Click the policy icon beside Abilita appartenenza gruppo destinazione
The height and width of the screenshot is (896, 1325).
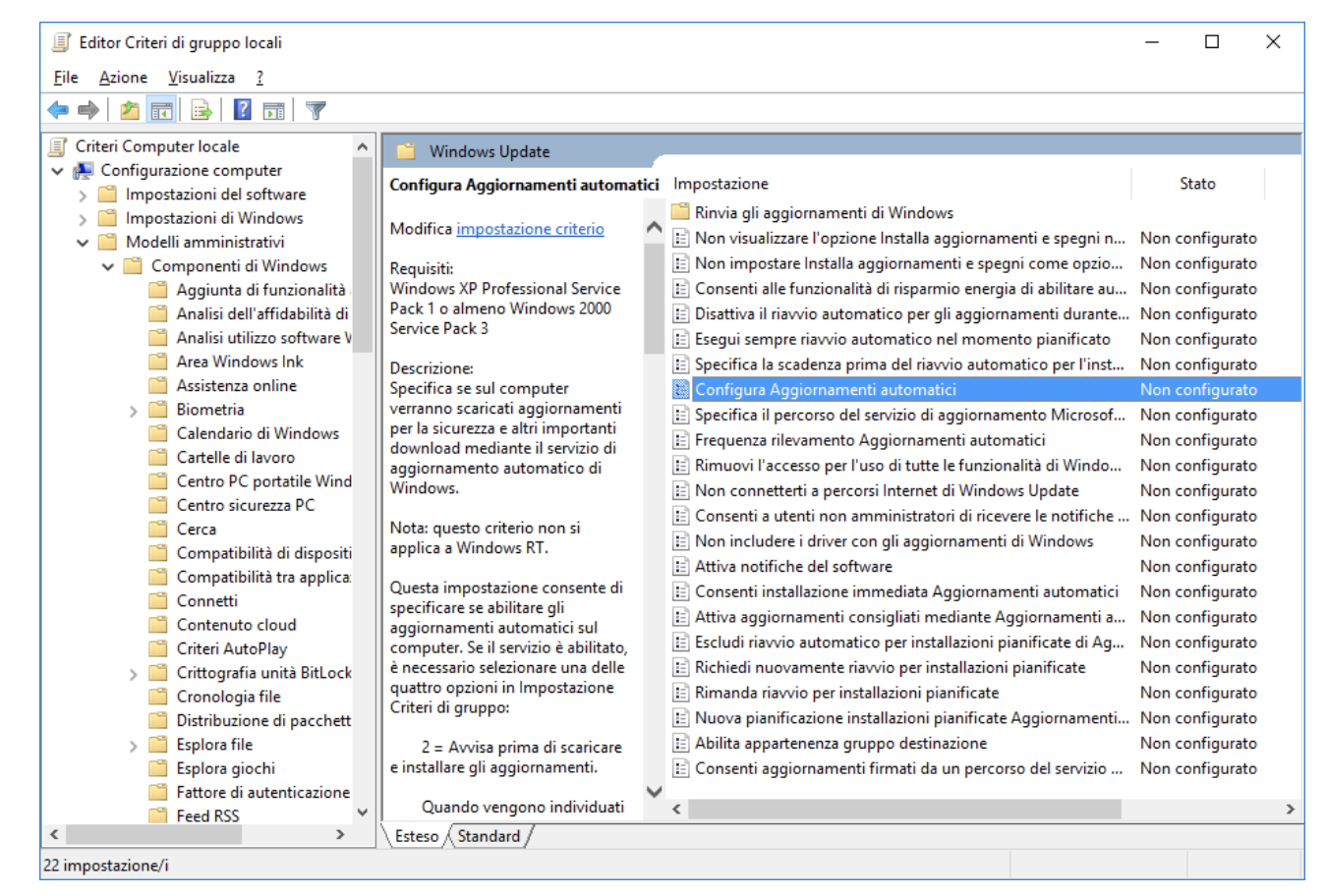pos(680,744)
